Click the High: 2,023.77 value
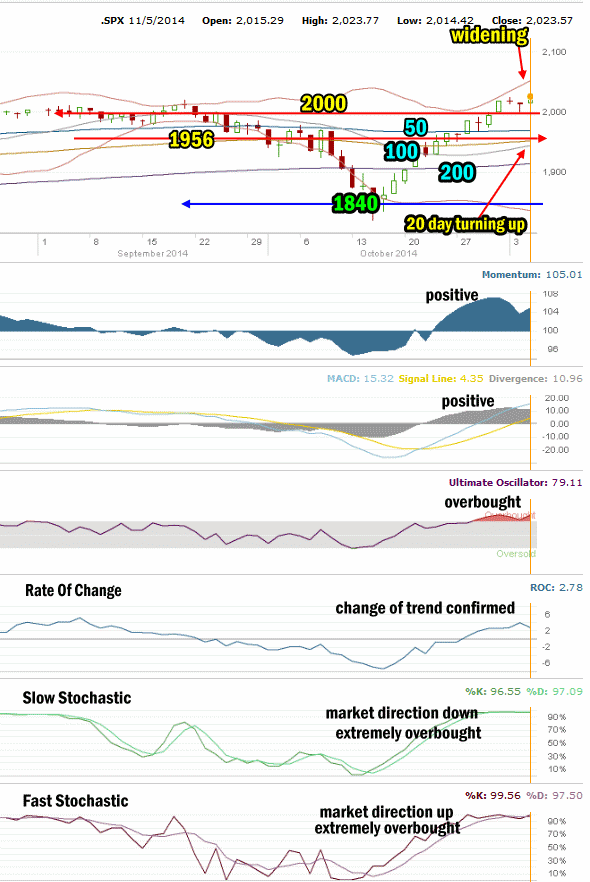This screenshot has height=882, width=590. click(x=340, y=21)
